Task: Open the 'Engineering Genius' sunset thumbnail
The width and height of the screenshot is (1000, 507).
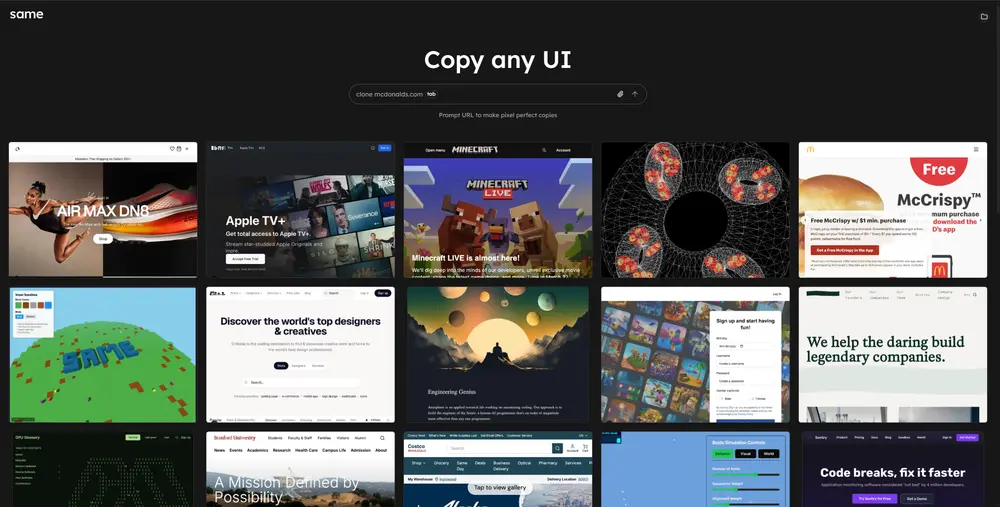Action: click(497, 355)
